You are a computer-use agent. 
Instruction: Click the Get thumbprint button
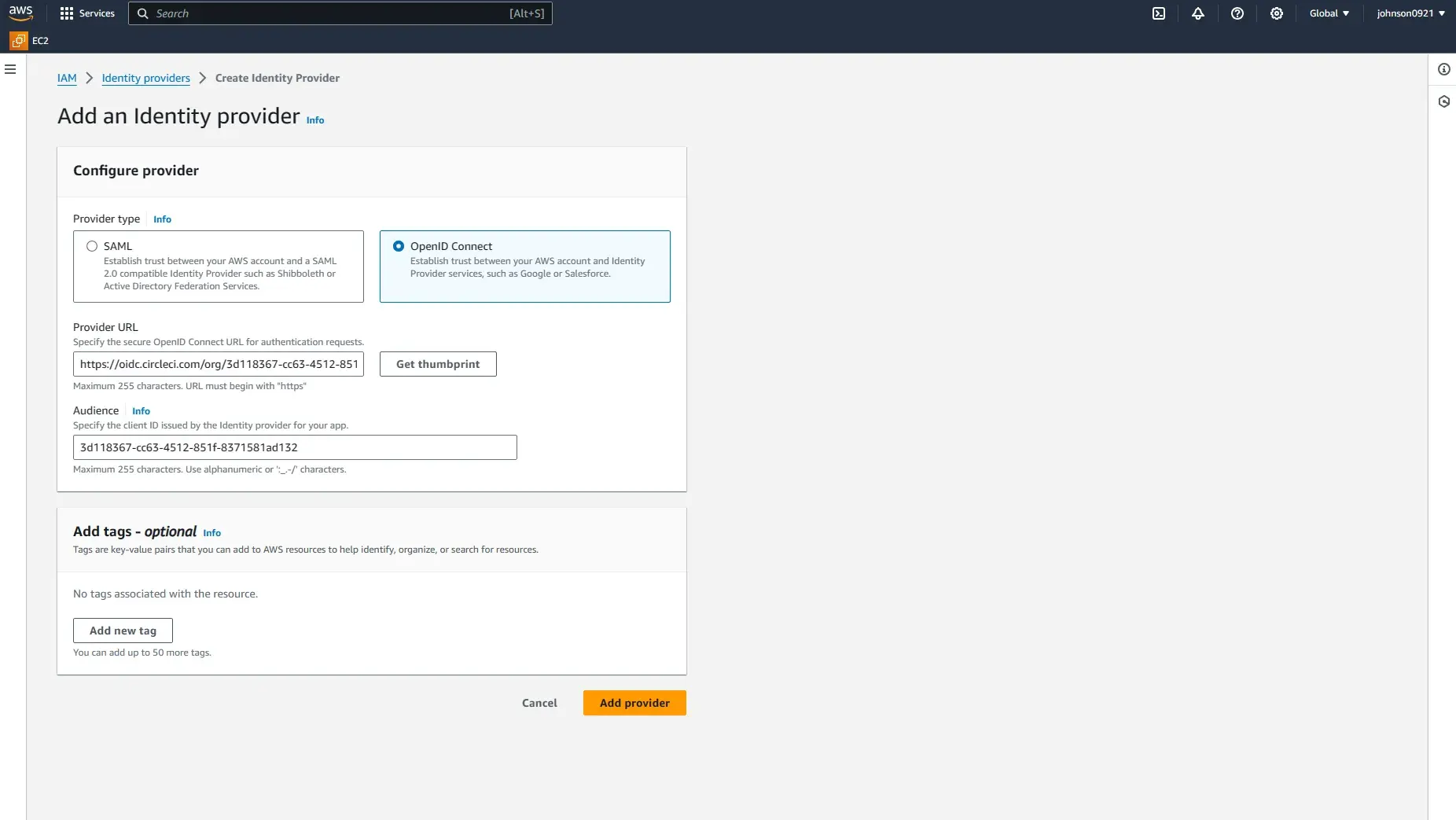pos(437,363)
